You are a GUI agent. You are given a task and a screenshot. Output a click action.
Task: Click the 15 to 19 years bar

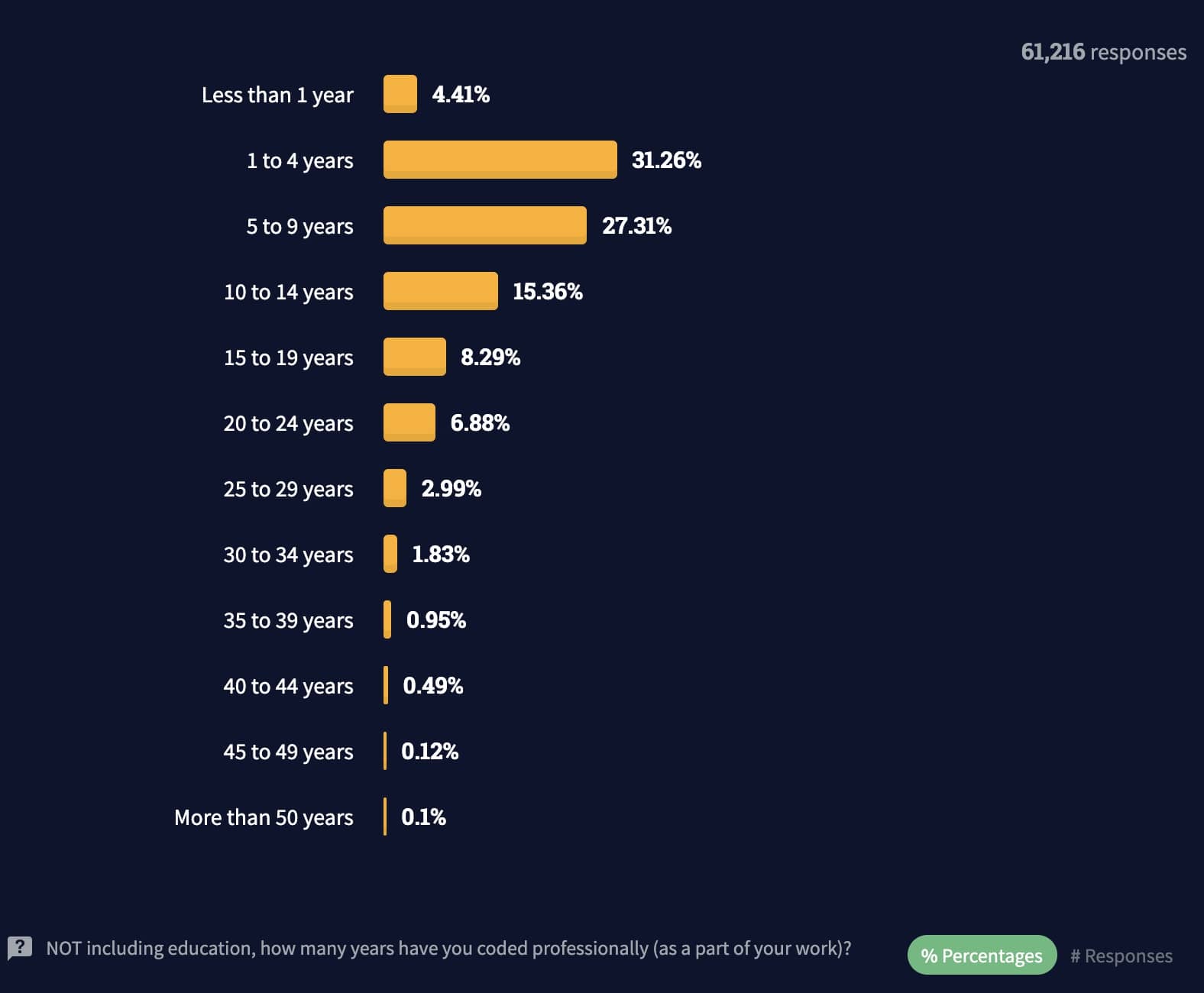pyautogui.click(x=414, y=357)
